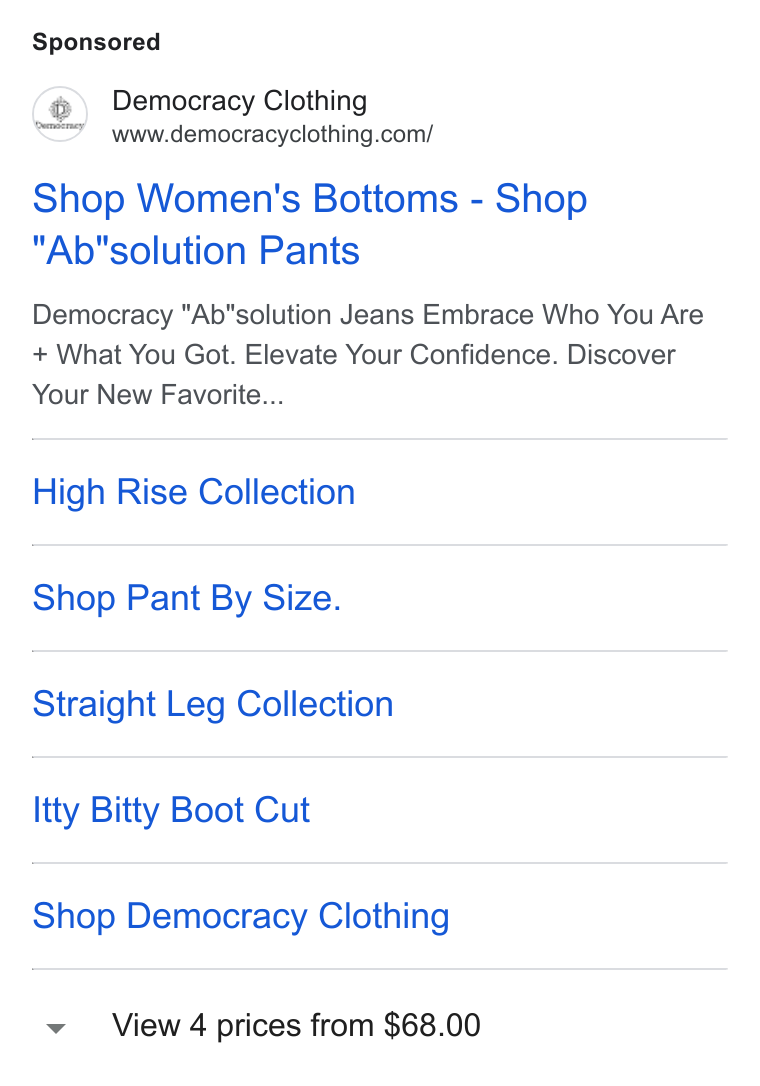Screen dimensions: 760x1086
Task: Click View 4 prices from $68.00
Action: pyautogui.click(x=296, y=1026)
